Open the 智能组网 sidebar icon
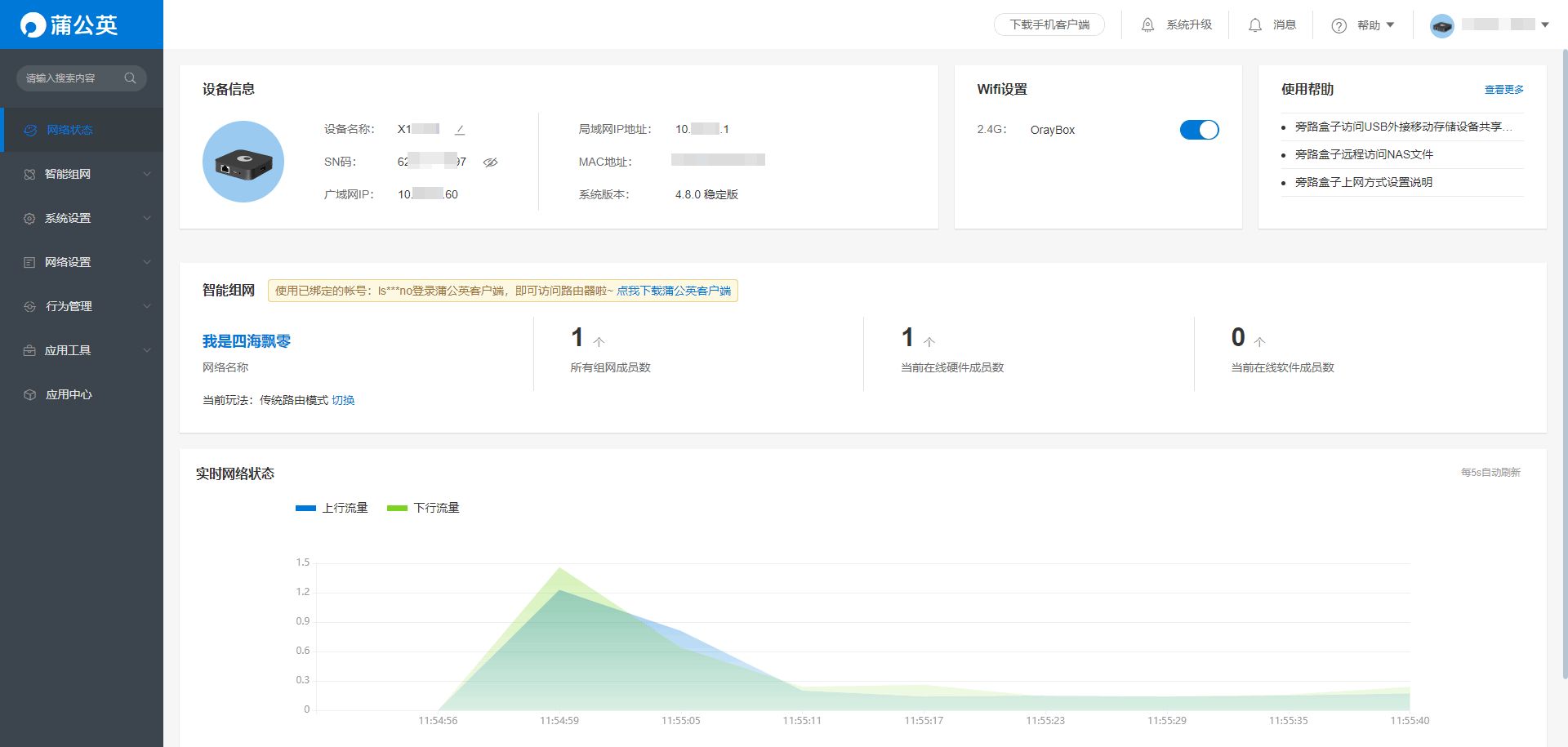1568x747 pixels. (x=29, y=173)
